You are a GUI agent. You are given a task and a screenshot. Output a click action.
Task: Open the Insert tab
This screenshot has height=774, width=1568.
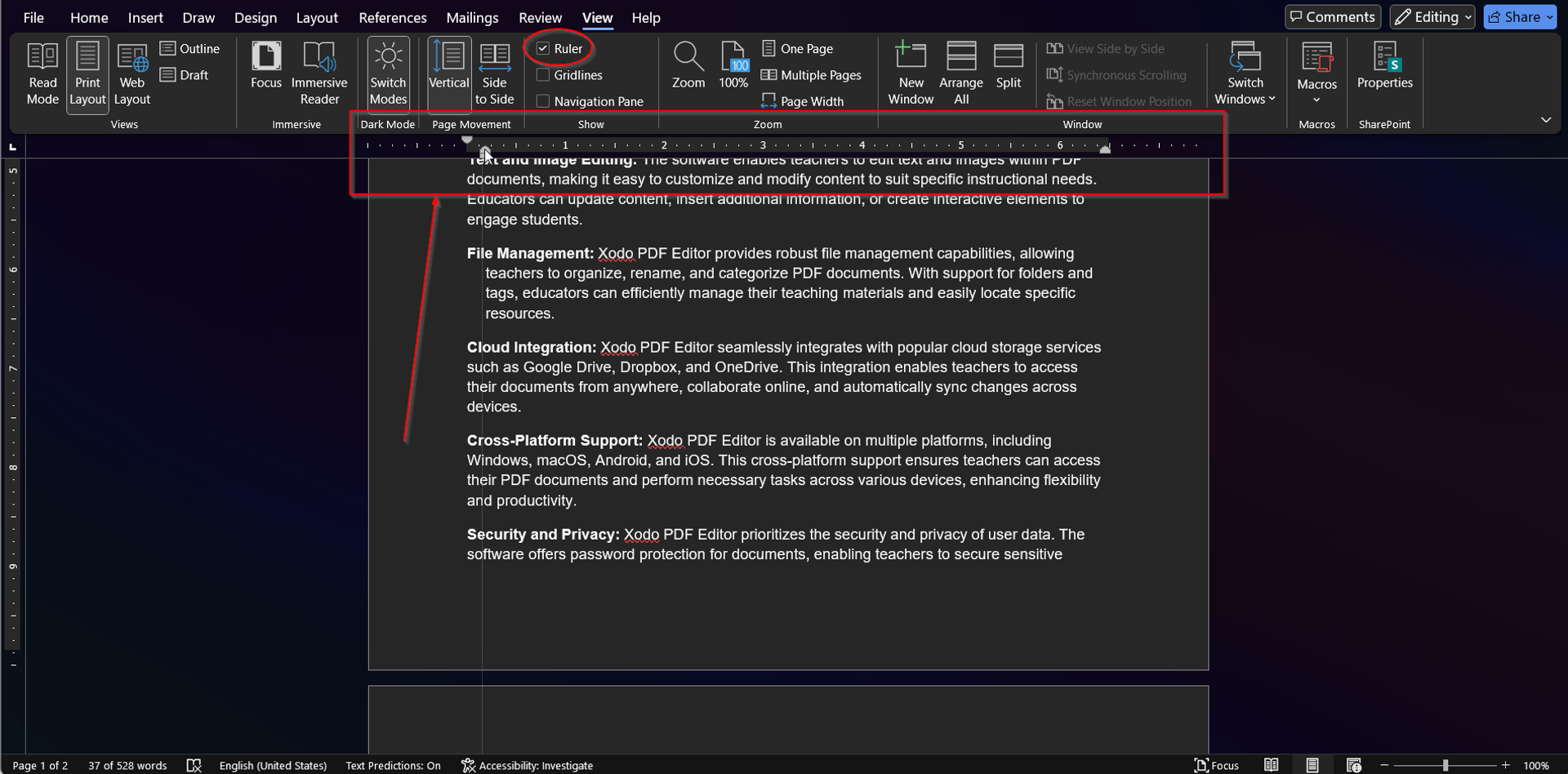pyautogui.click(x=145, y=17)
